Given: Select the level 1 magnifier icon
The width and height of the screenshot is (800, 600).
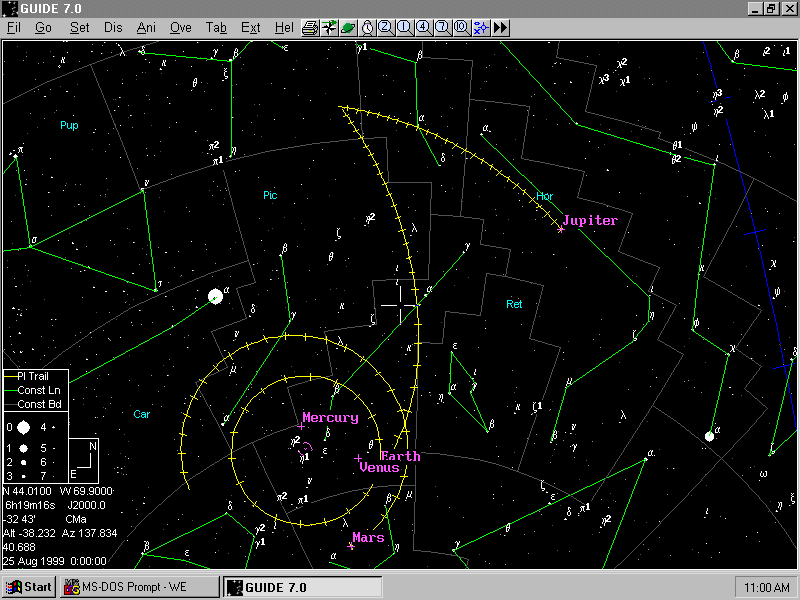Looking at the screenshot, I should pyautogui.click(x=405, y=27).
